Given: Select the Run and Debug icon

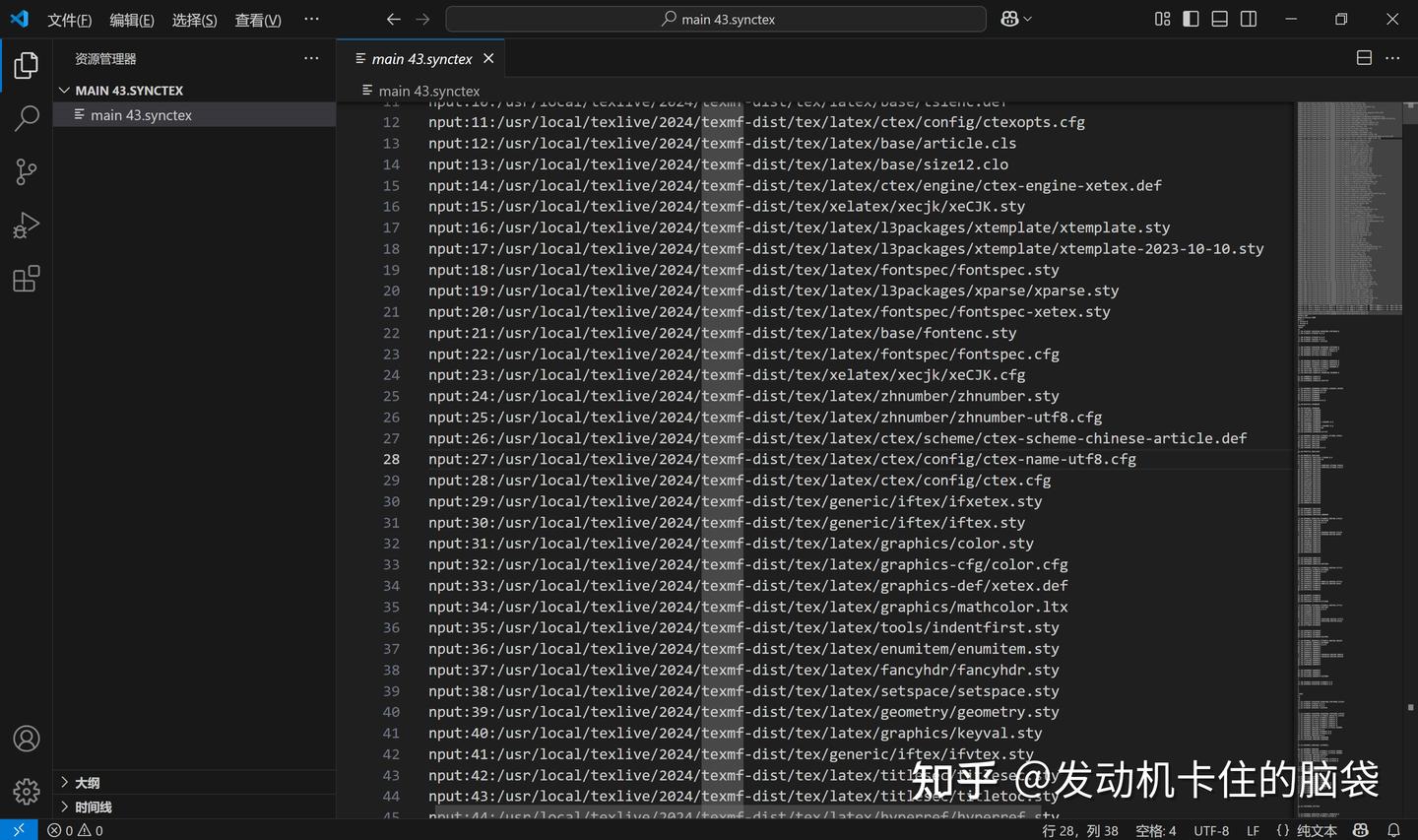Looking at the screenshot, I should pos(26,225).
